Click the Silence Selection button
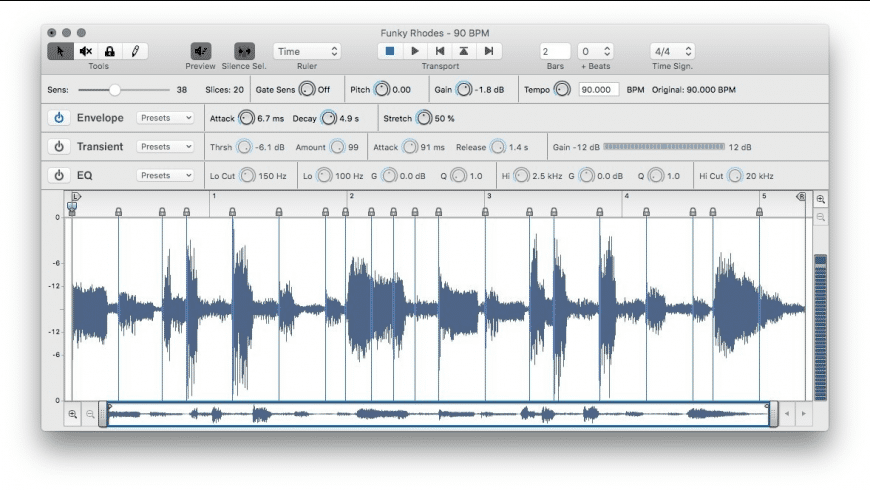870x490 pixels. click(244, 51)
